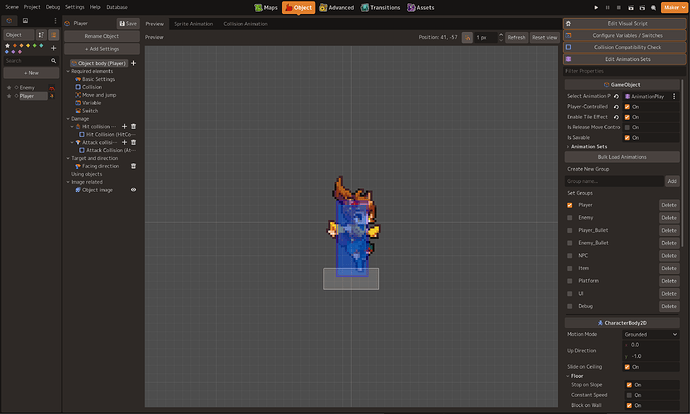Enable Is Release Move Control checkbox
The width and height of the screenshot is (690, 414).
coord(627,128)
